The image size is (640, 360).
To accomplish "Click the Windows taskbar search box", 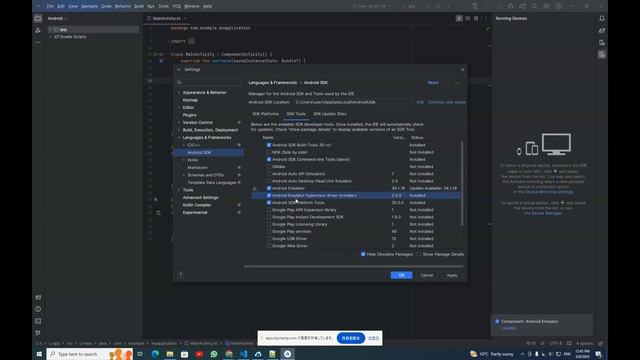I will [x=89, y=354].
